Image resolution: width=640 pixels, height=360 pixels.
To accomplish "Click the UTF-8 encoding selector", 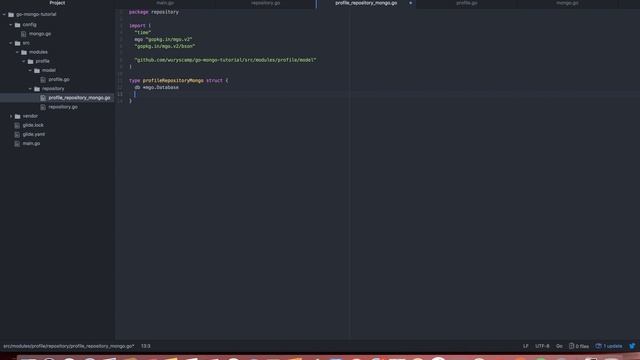I will click(x=542, y=346).
